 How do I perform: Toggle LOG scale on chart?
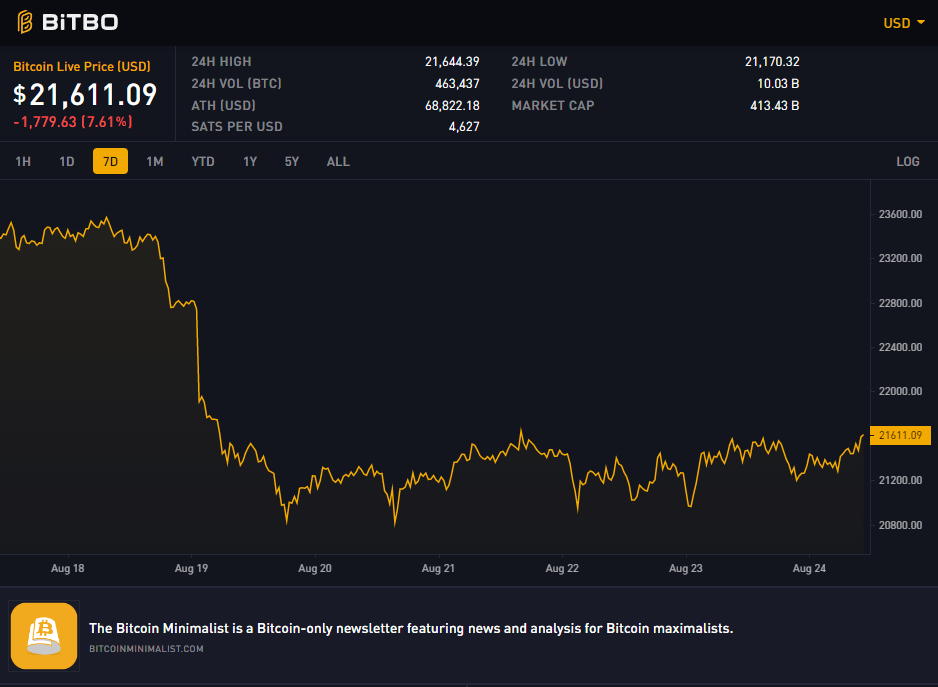point(907,162)
